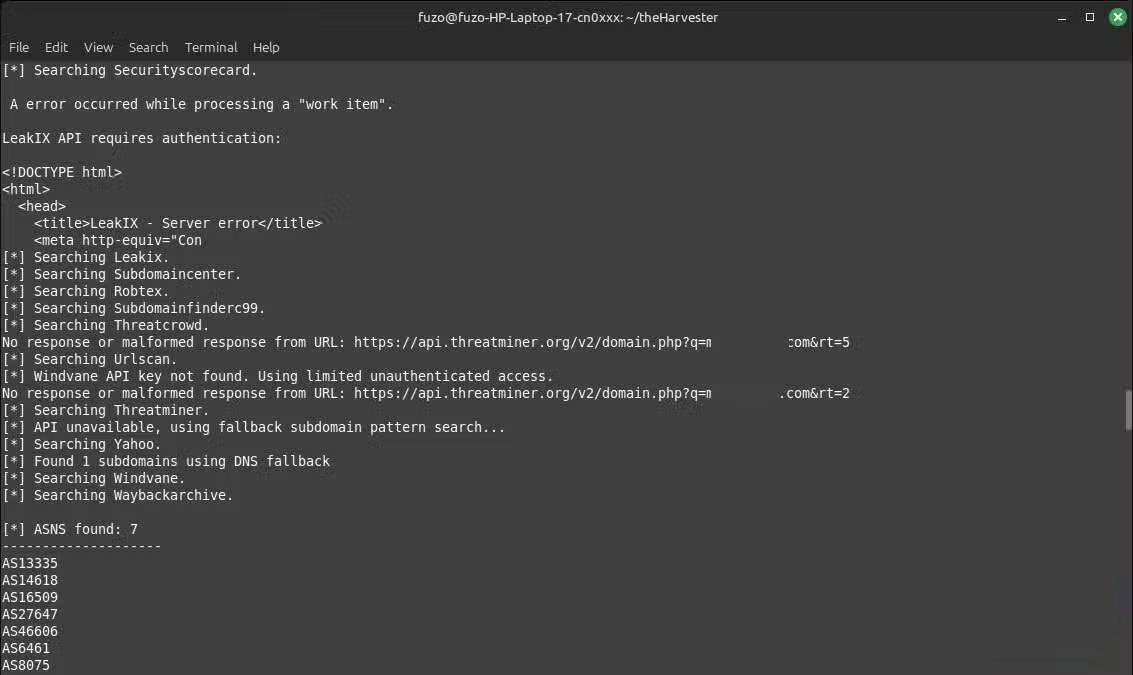This screenshot has height=675, width=1133.
Task: Open the Edit menu
Action: (56, 47)
